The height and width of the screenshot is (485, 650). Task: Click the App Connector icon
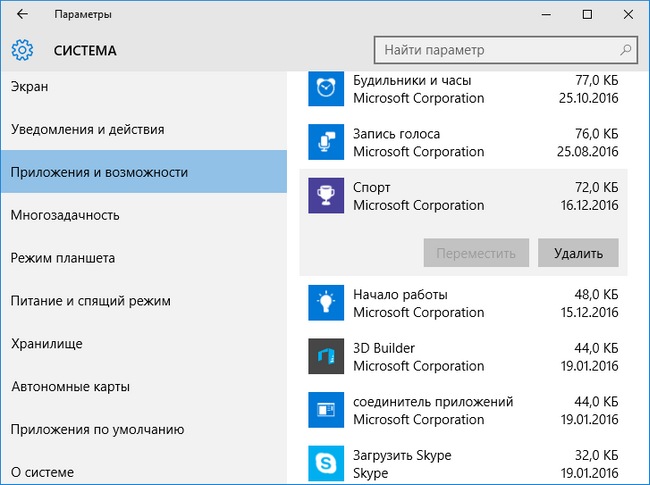pos(326,410)
